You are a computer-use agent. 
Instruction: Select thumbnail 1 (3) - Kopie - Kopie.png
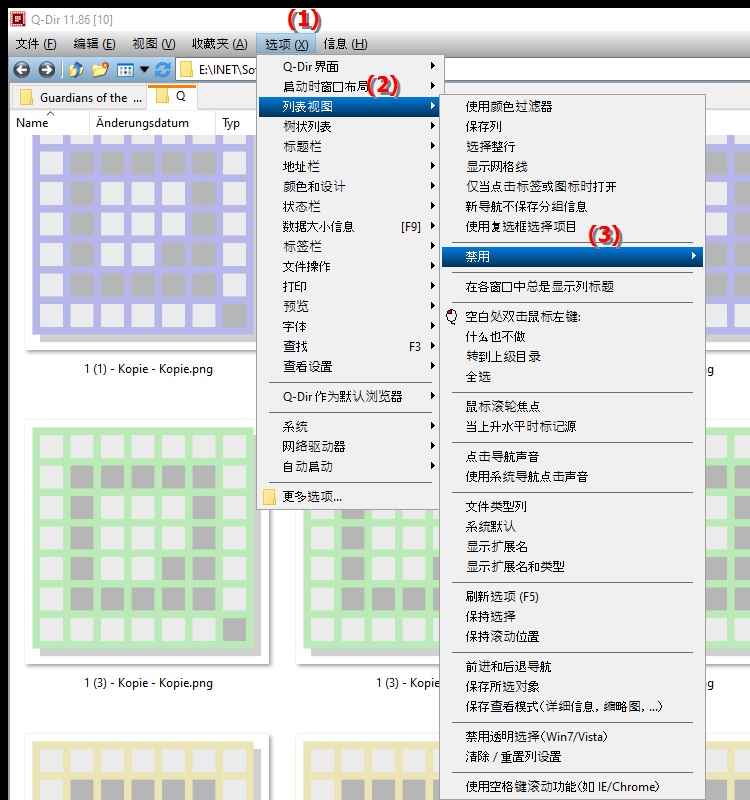tap(147, 543)
